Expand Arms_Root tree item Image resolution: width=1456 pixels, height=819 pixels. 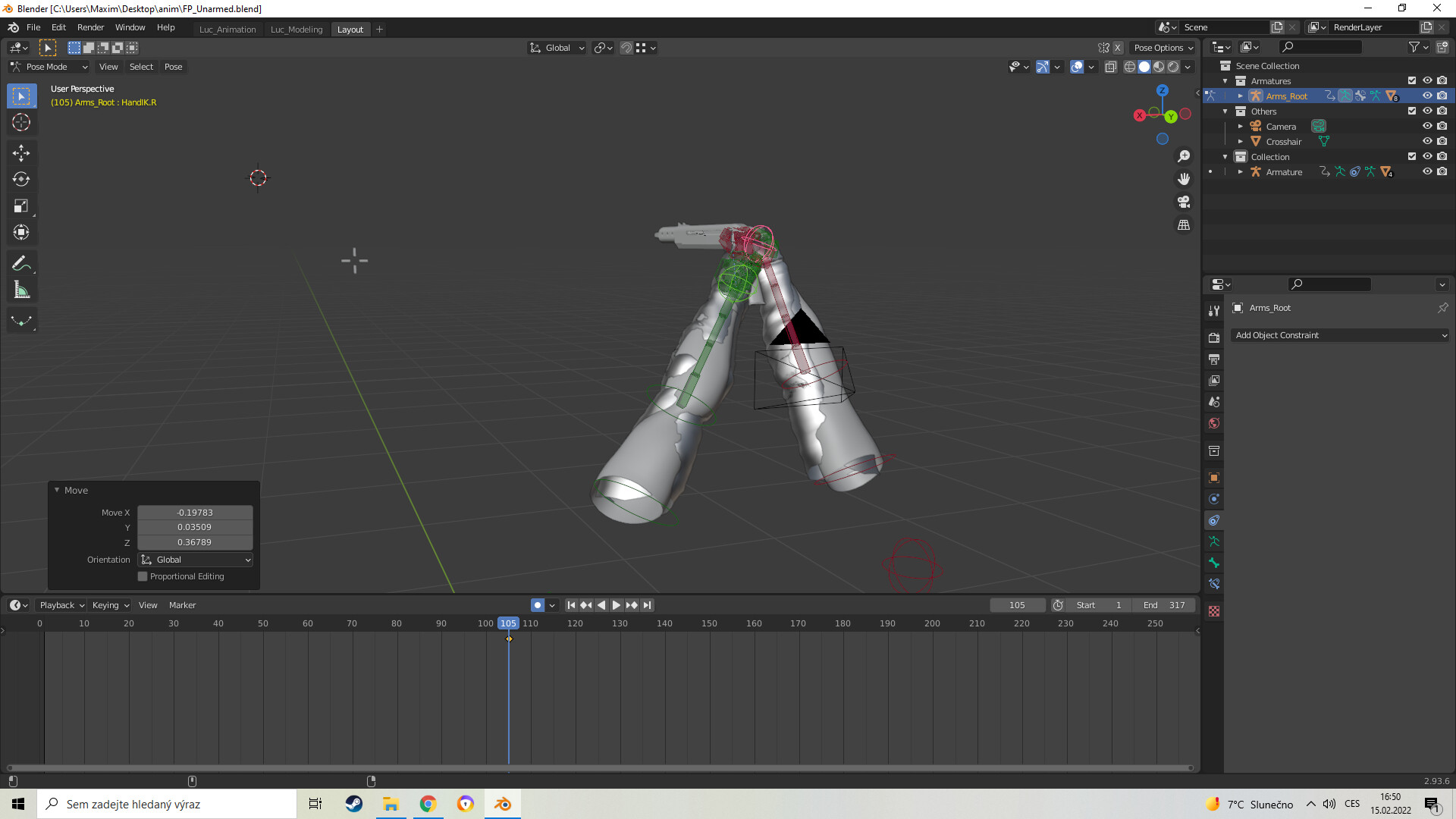coord(1241,96)
